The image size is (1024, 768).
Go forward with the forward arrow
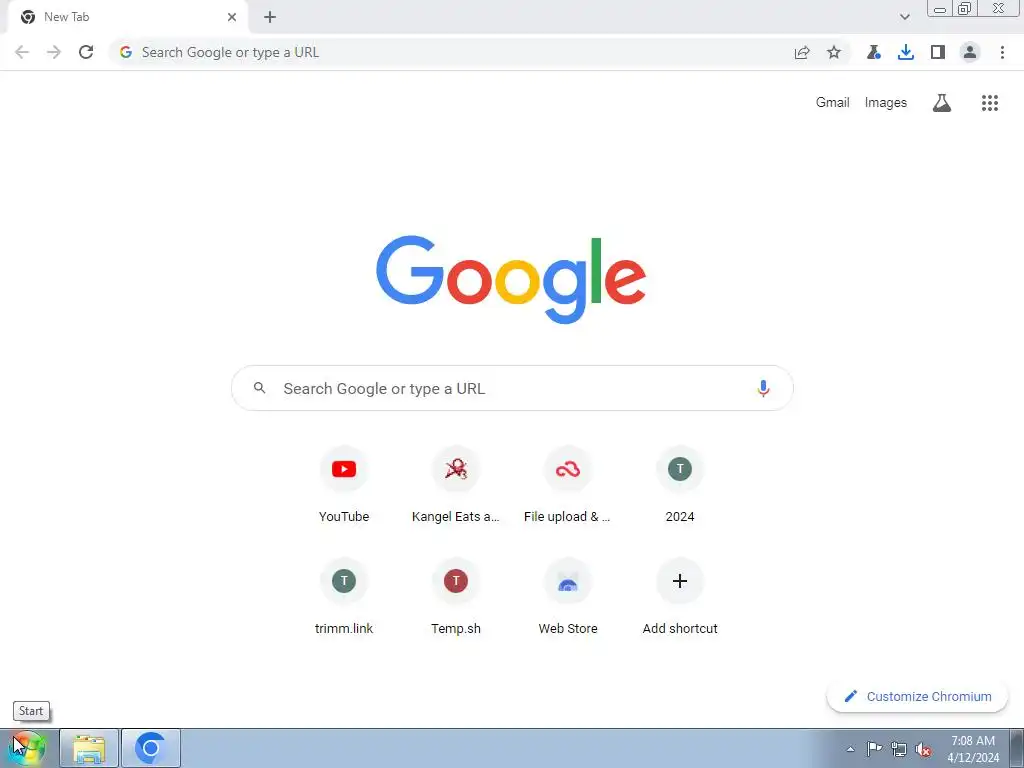tap(54, 52)
